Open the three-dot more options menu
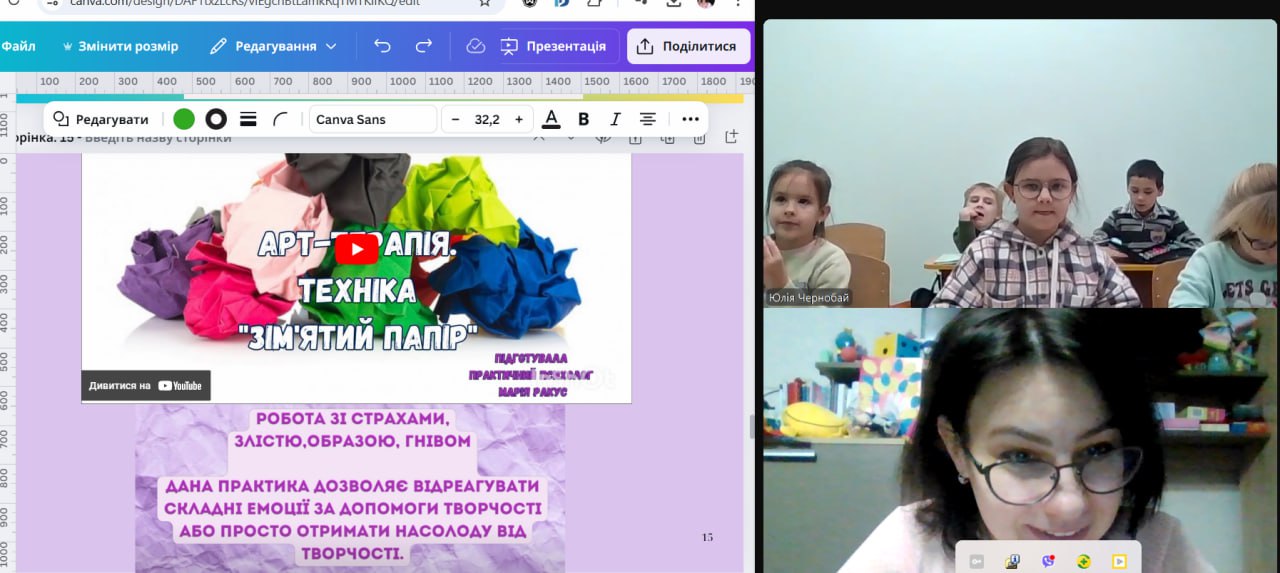The width and height of the screenshot is (1280, 573). coord(691,119)
